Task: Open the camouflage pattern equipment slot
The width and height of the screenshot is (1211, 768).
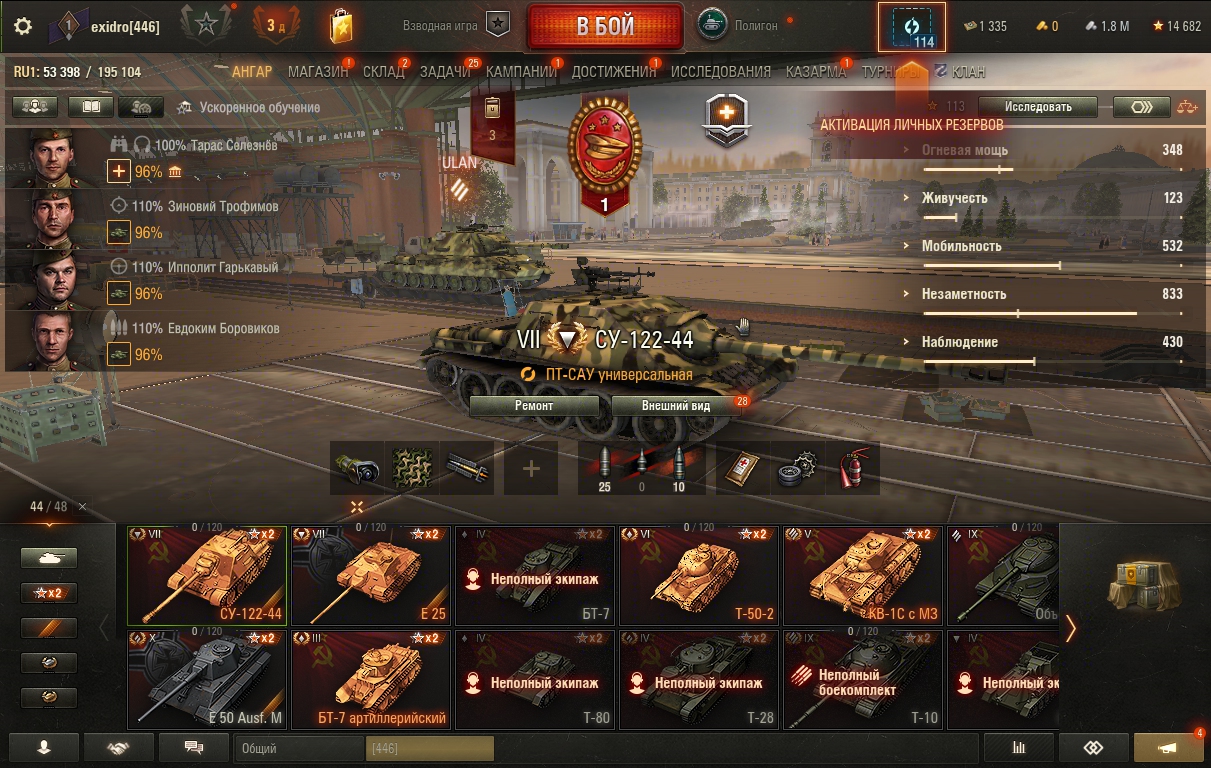Action: click(412, 468)
